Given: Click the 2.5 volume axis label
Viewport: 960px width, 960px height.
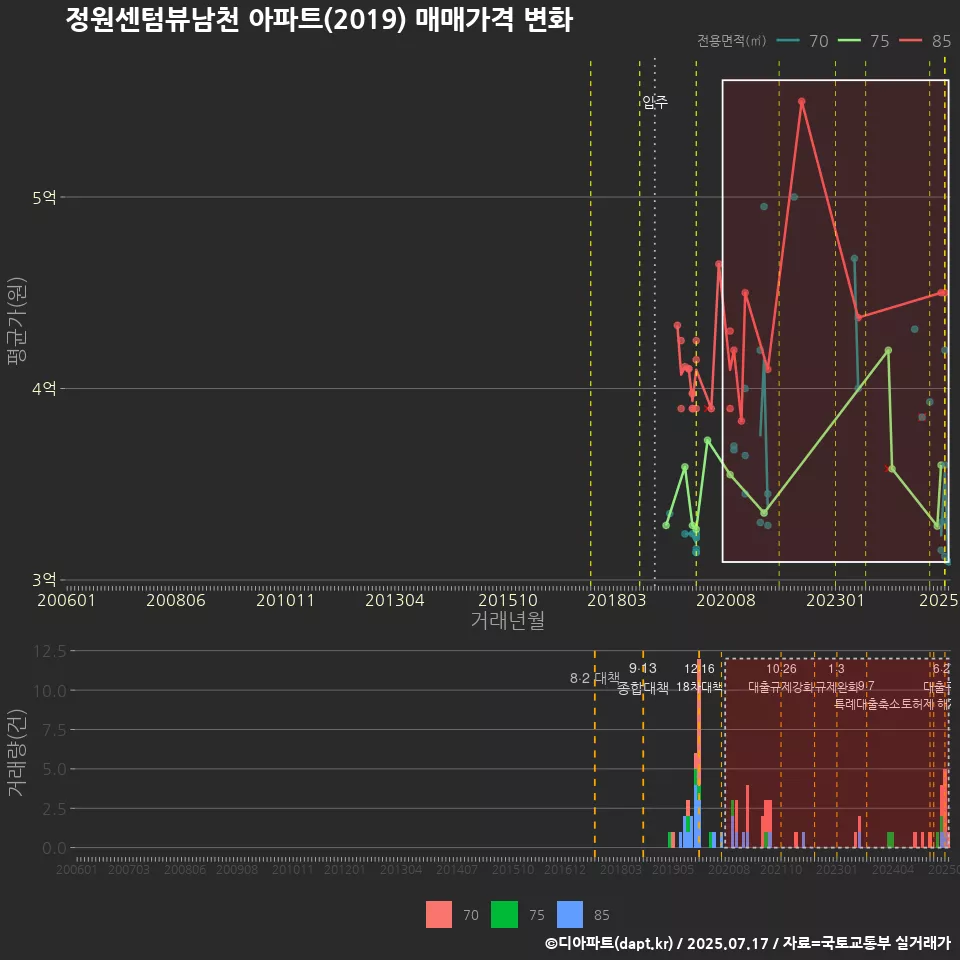Looking at the screenshot, I should click(x=54, y=809).
